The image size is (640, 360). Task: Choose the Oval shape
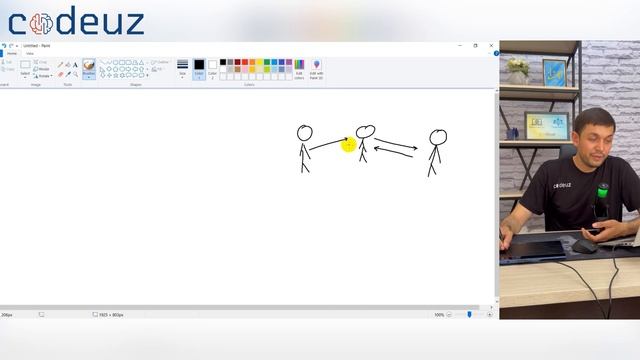(x=116, y=62)
